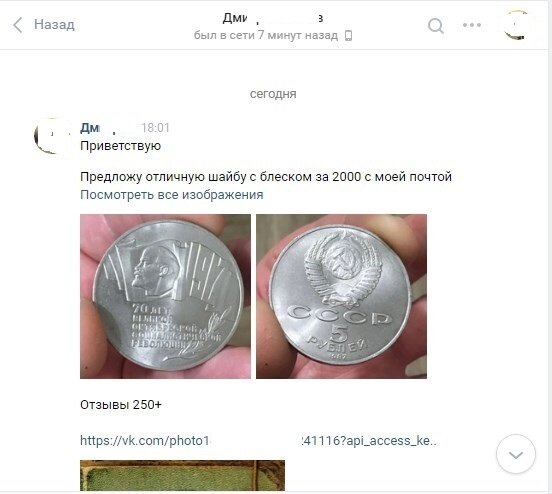Open the contact name in chat header

pyautogui.click(x=273, y=18)
